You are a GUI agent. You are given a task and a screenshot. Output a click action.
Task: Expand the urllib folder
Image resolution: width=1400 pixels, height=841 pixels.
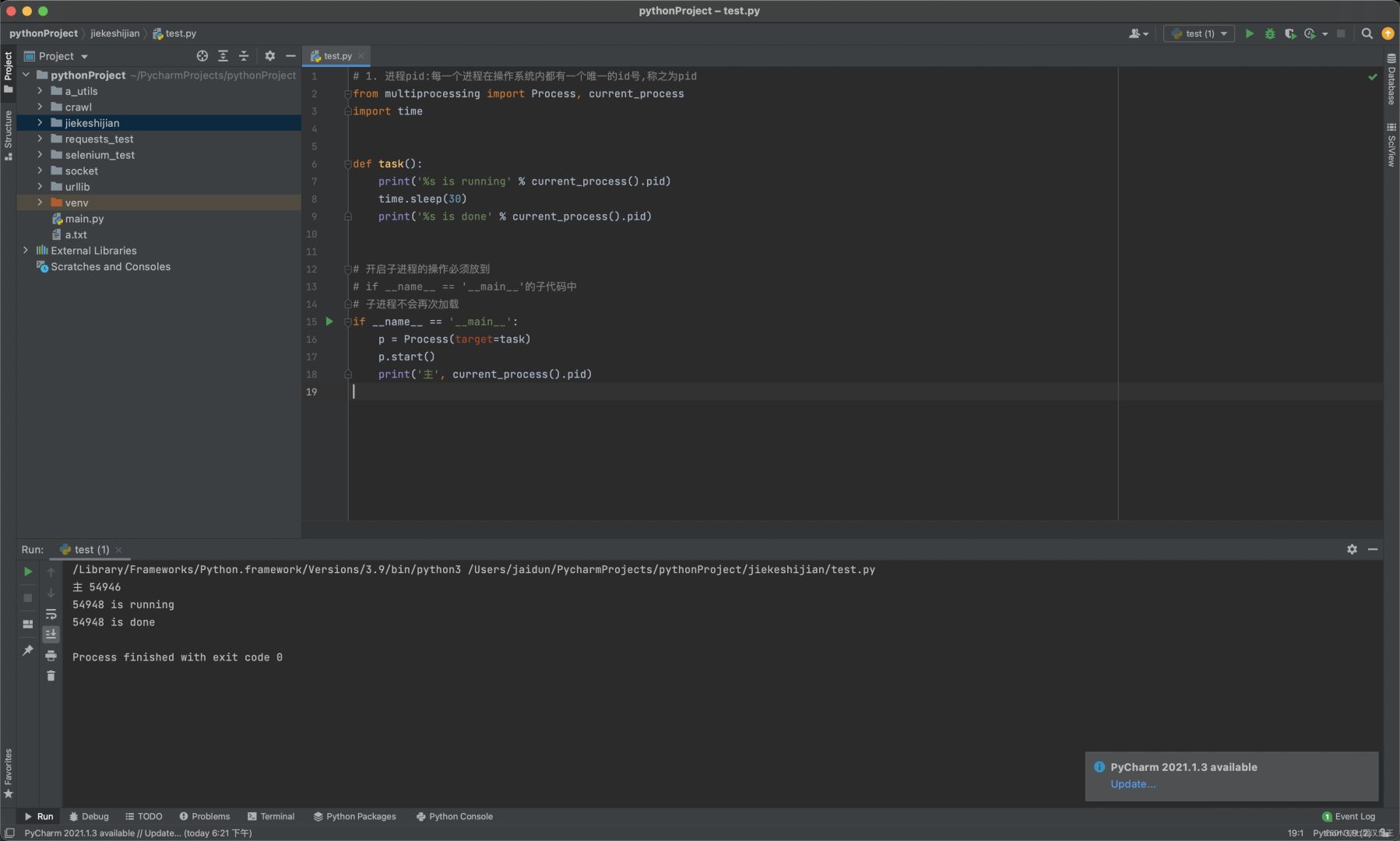pyautogui.click(x=40, y=187)
